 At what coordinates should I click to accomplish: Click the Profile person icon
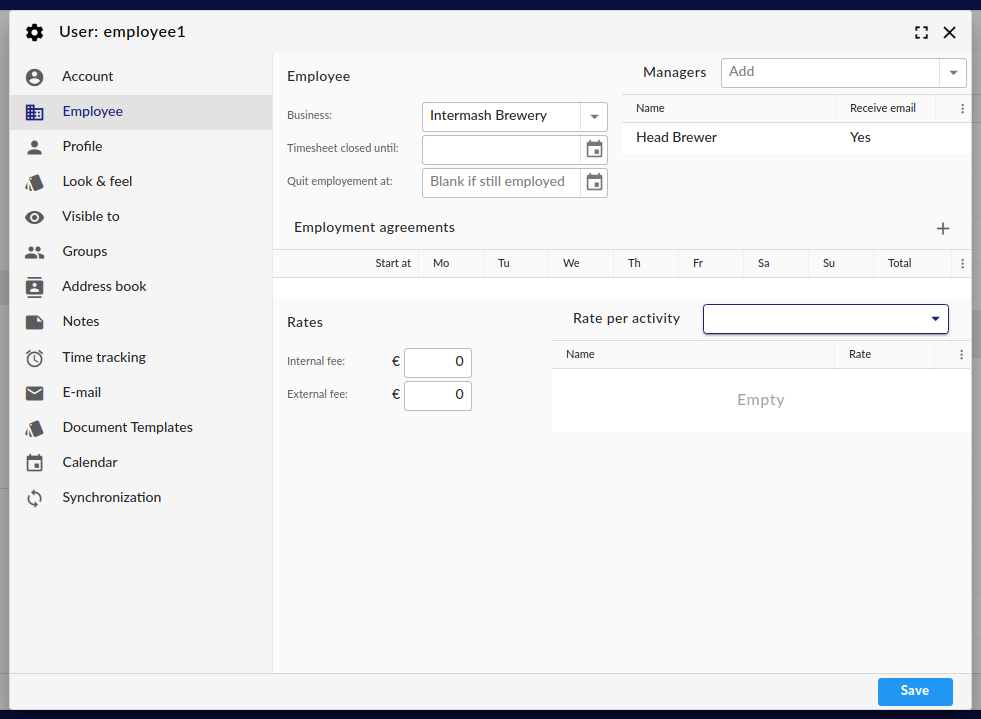[34, 147]
